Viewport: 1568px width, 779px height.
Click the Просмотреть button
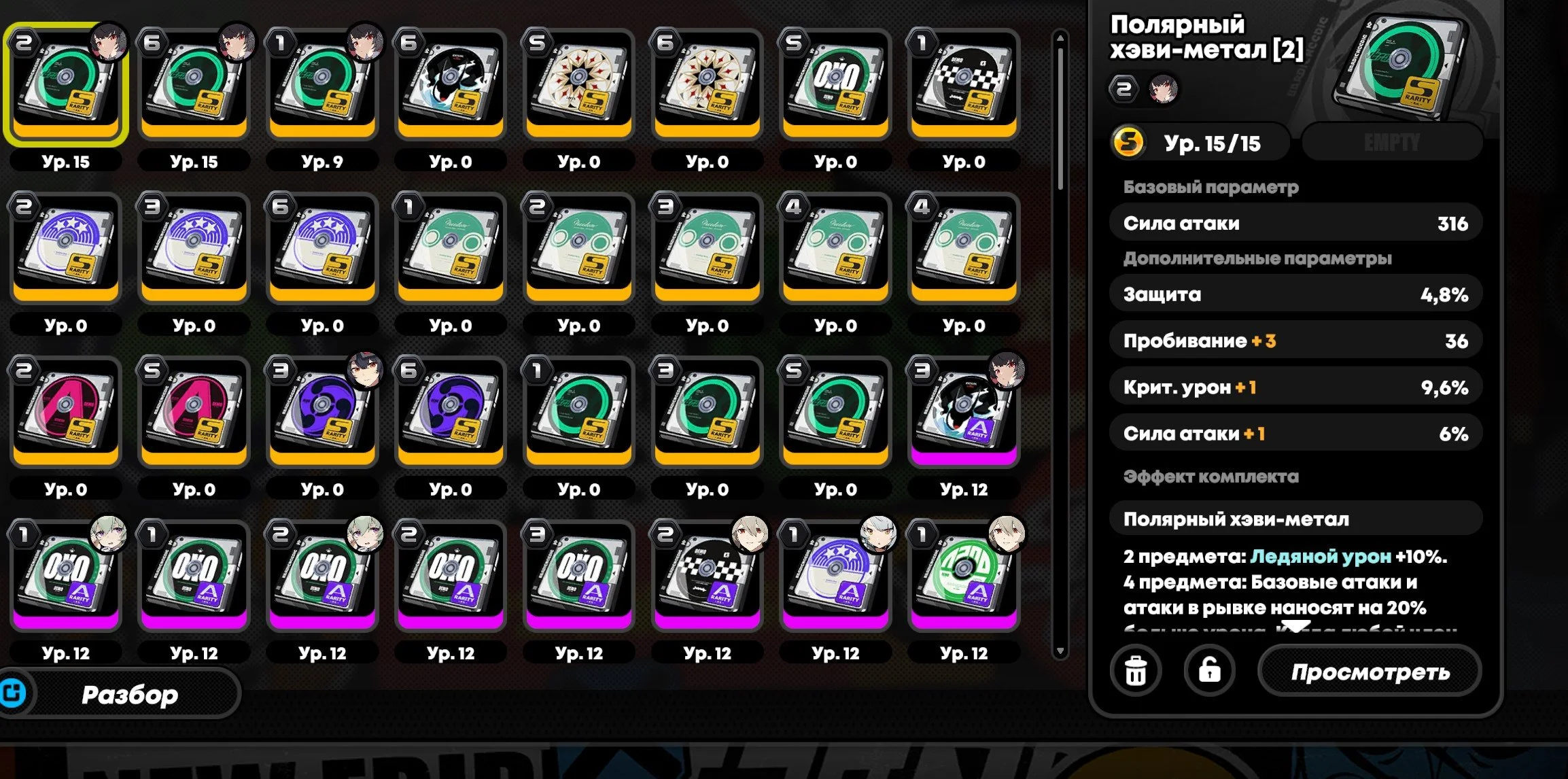pyautogui.click(x=1370, y=672)
